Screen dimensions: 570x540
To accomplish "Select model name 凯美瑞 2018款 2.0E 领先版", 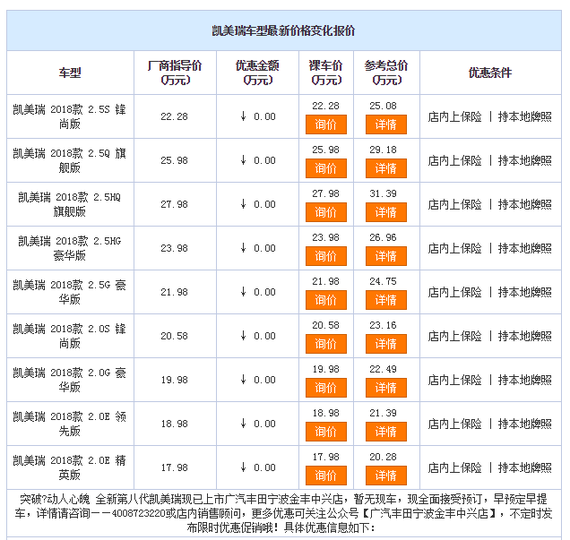I will click(69, 424).
